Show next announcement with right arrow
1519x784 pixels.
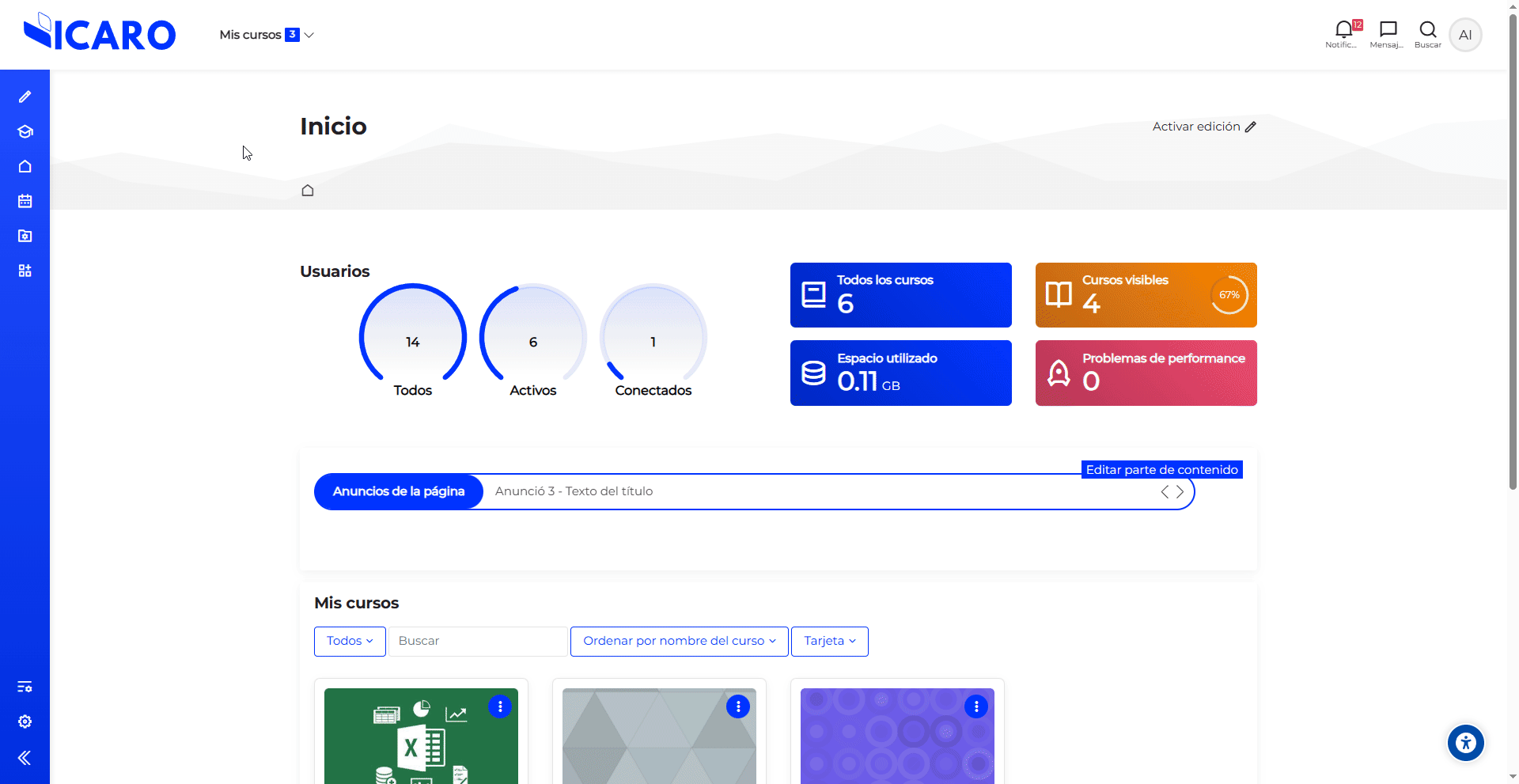(1180, 492)
